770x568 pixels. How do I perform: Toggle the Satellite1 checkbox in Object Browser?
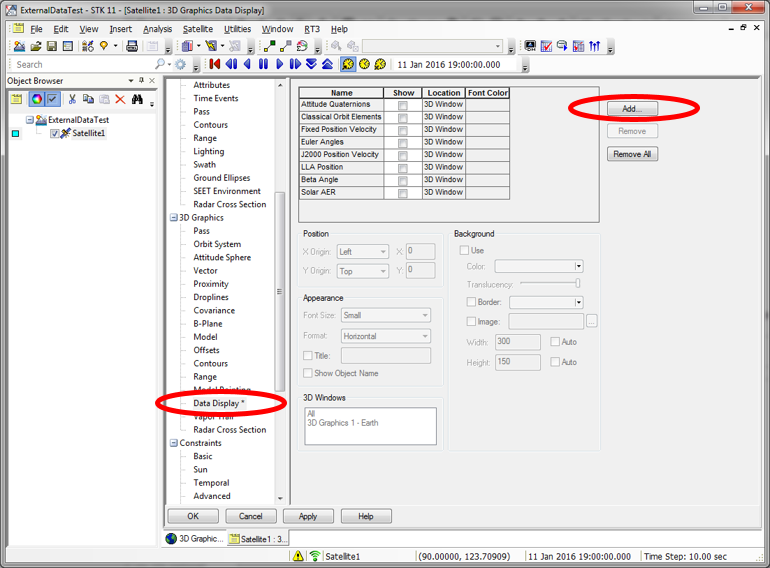(x=55, y=133)
